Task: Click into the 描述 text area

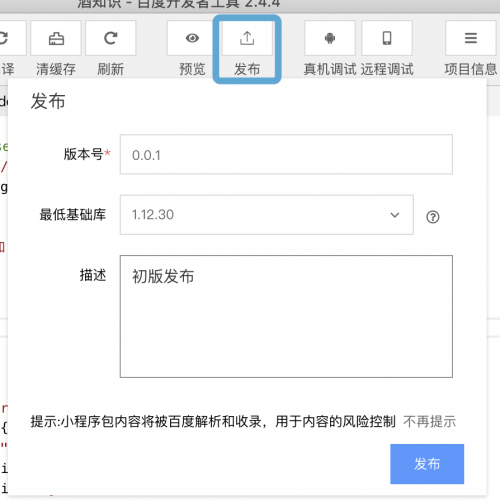Action: pyautogui.click(x=286, y=316)
